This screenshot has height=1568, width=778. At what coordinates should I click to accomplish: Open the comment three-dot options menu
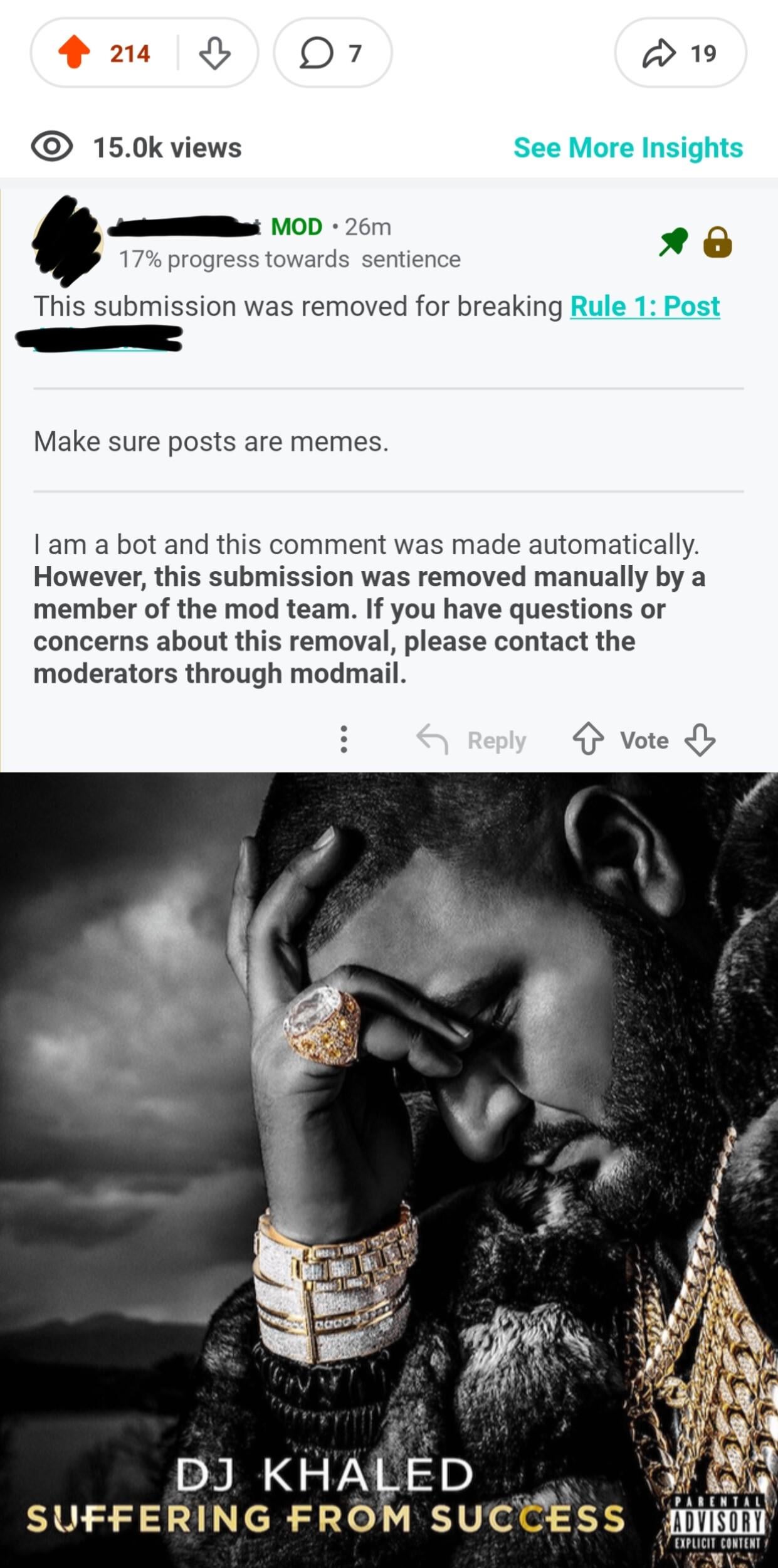pyautogui.click(x=344, y=739)
